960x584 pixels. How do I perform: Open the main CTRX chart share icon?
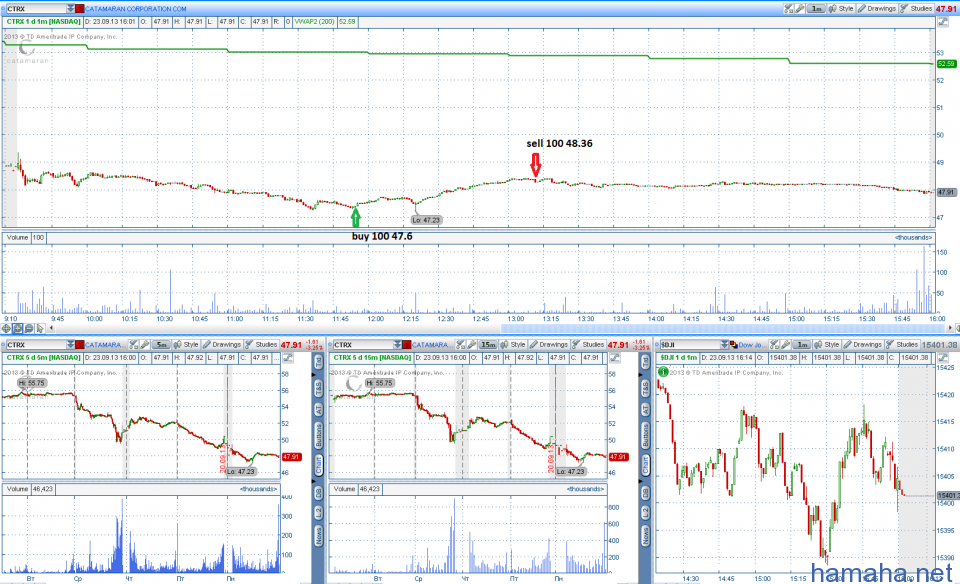coord(789,9)
